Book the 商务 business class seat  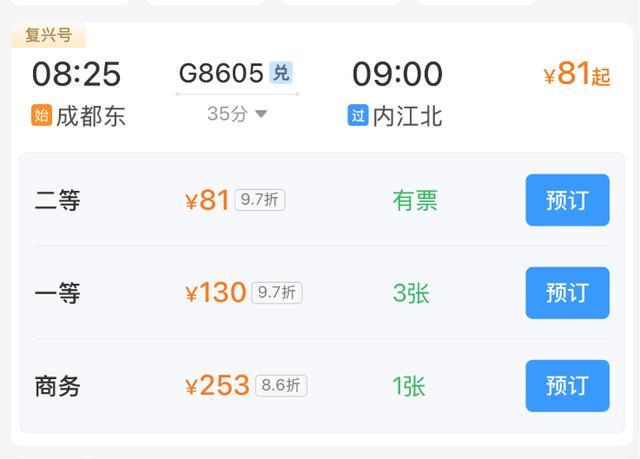click(567, 386)
